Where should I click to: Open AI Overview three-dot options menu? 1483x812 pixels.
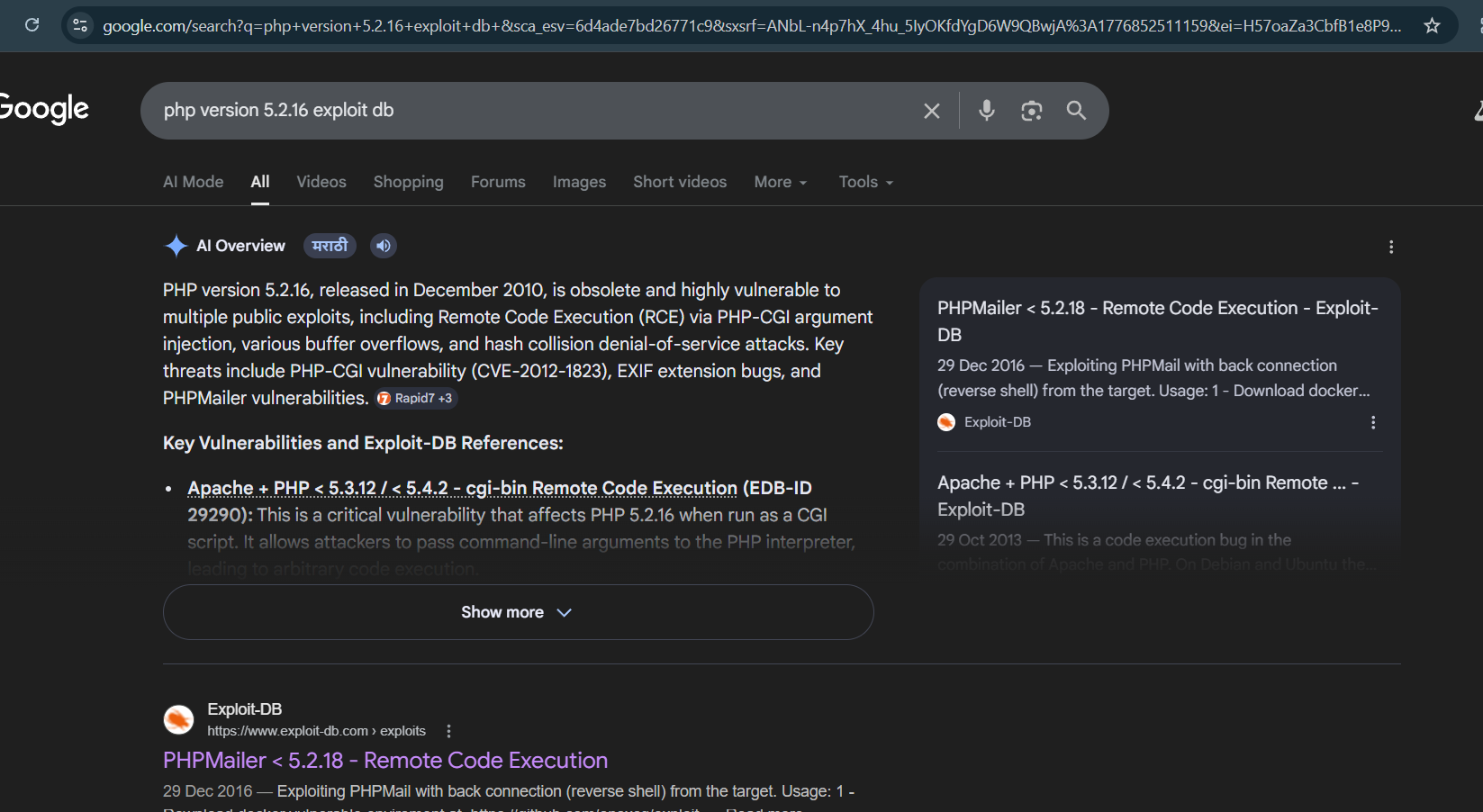[1391, 247]
